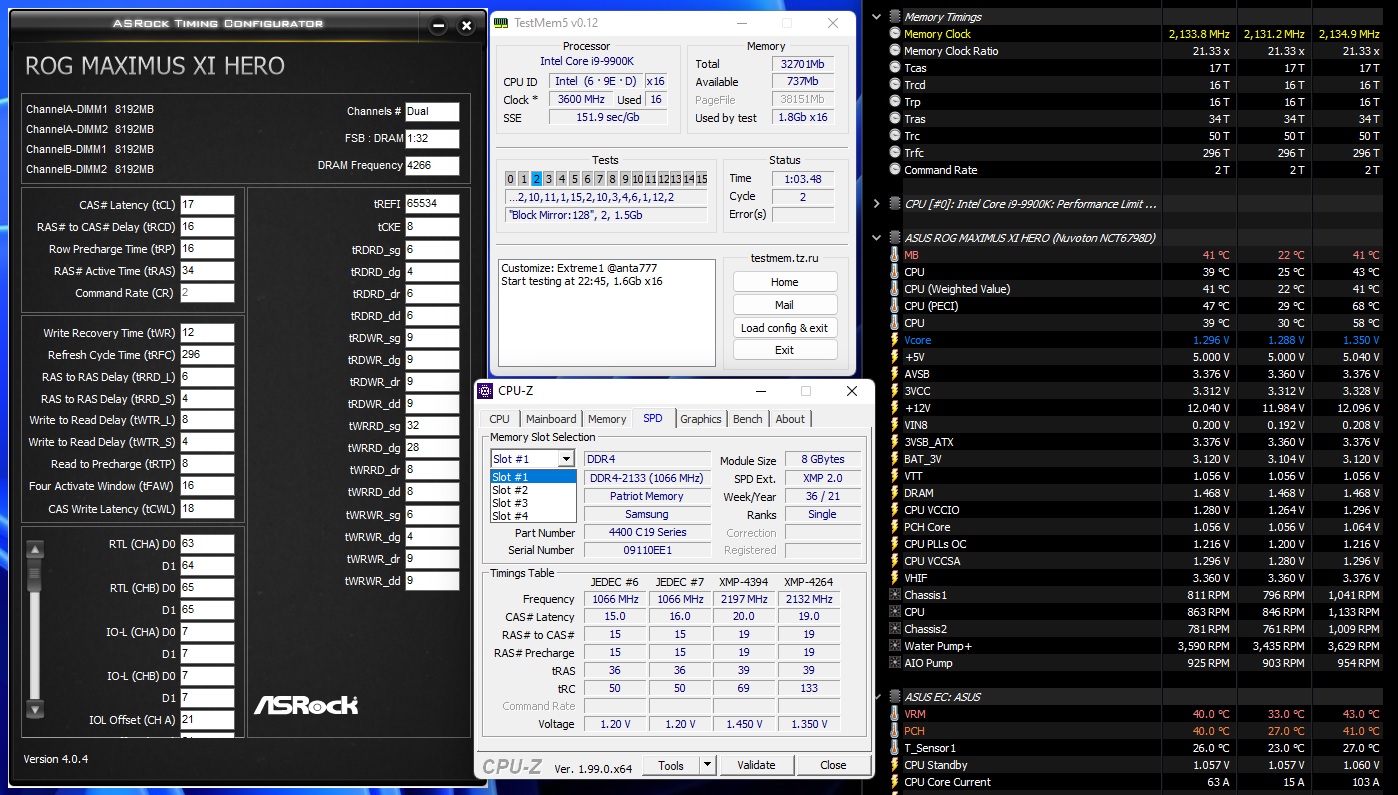The width and height of the screenshot is (1398, 795).
Task: Click the clock icon beside Memory Clock Ratio
Action: click(x=895, y=51)
